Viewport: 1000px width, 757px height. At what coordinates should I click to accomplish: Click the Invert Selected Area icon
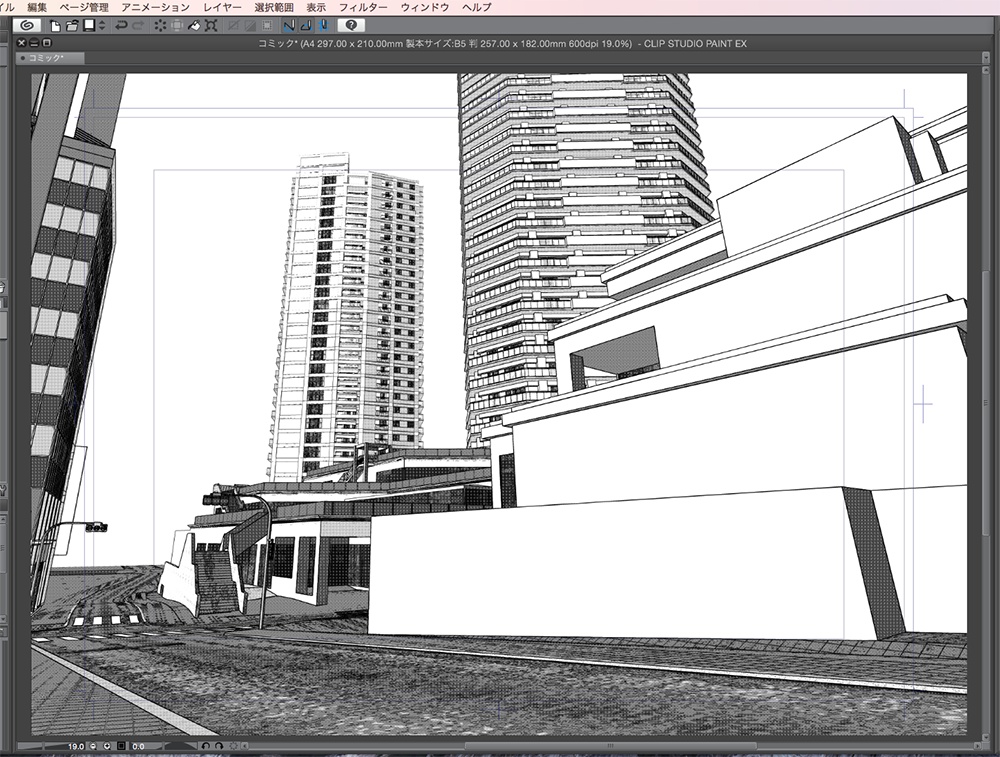(x=251, y=26)
